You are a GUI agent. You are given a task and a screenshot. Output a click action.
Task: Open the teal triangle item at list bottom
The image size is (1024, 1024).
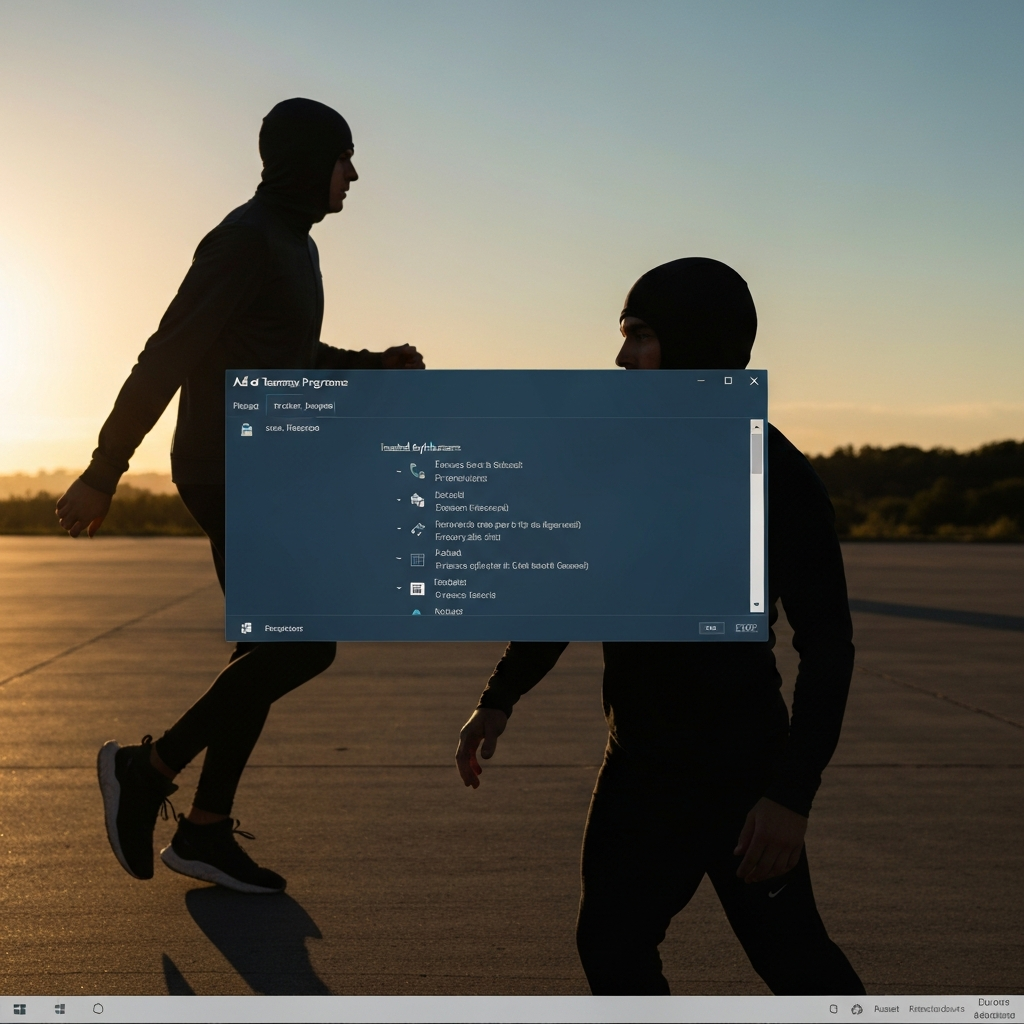click(x=416, y=611)
